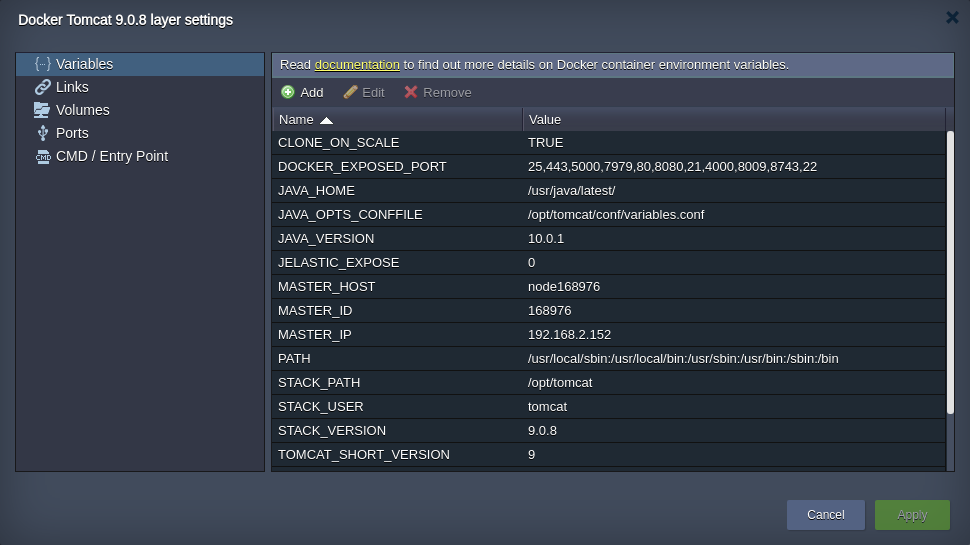Open the Volumes section
The width and height of the screenshot is (970, 545).
[140, 110]
